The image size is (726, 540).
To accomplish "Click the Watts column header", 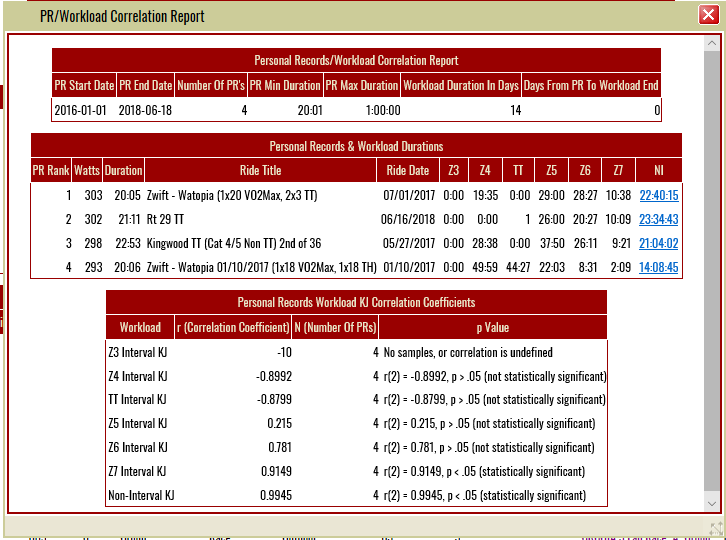I will tap(87, 170).
